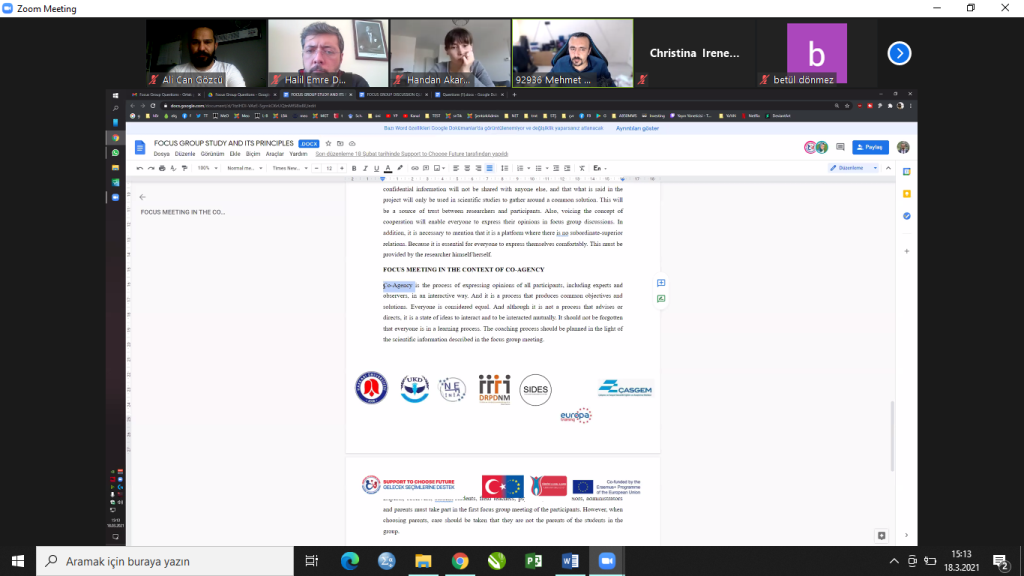Open the Düzenle menu
The width and height of the screenshot is (1024, 576).
tap(185, 154)
